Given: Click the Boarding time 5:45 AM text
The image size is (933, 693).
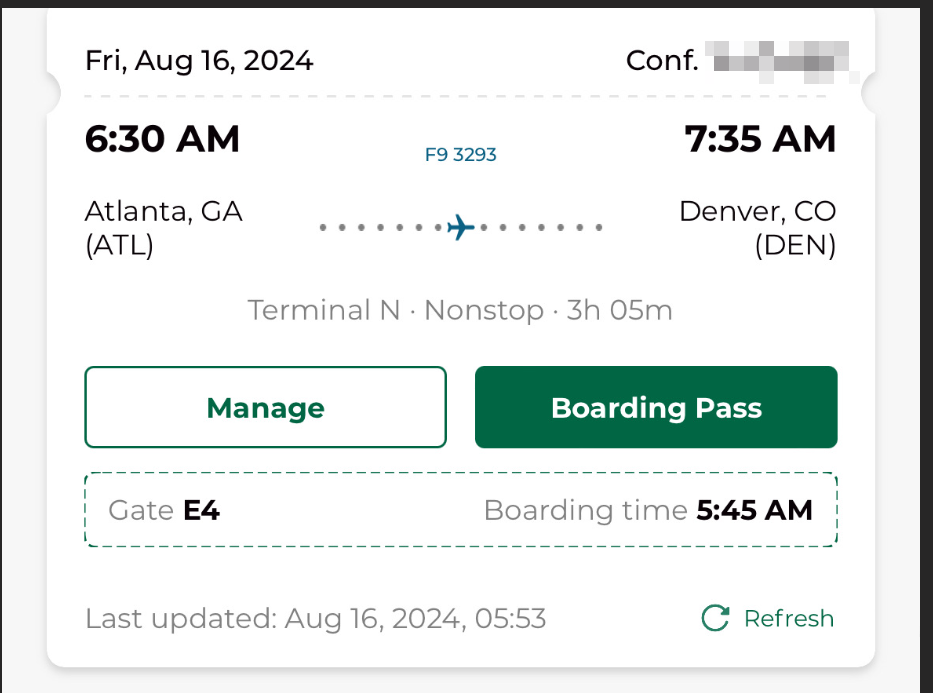Looking at the screenshot, I should 648,510.
